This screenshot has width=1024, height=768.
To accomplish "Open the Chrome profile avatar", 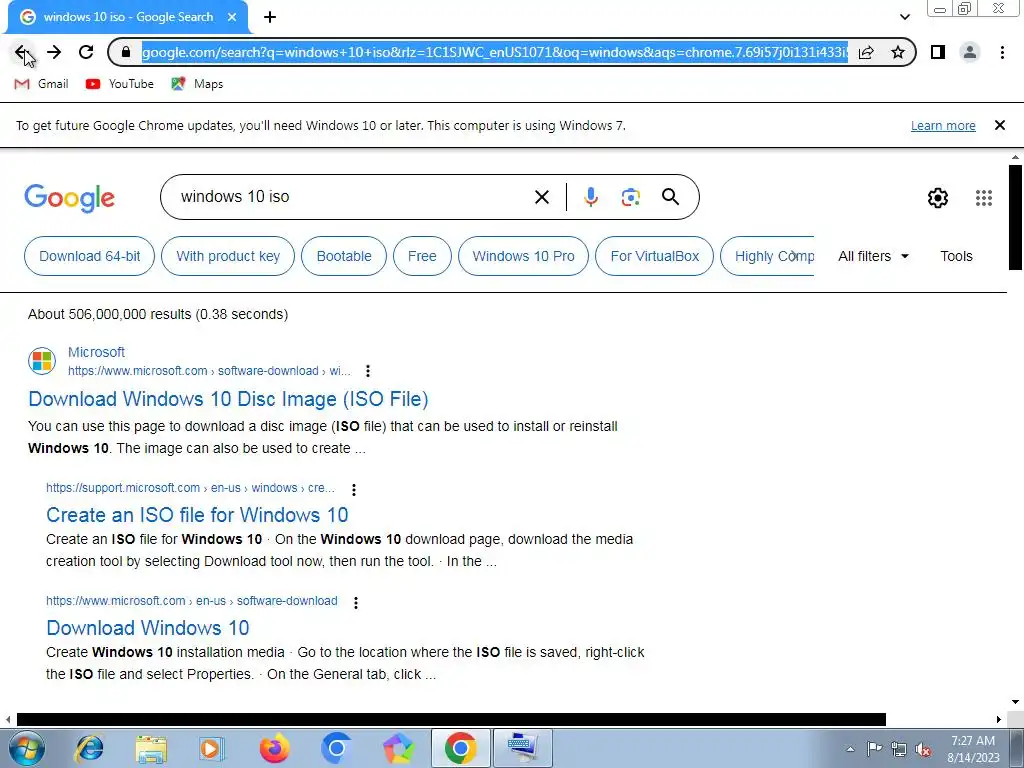I will [x=970, y=52].
